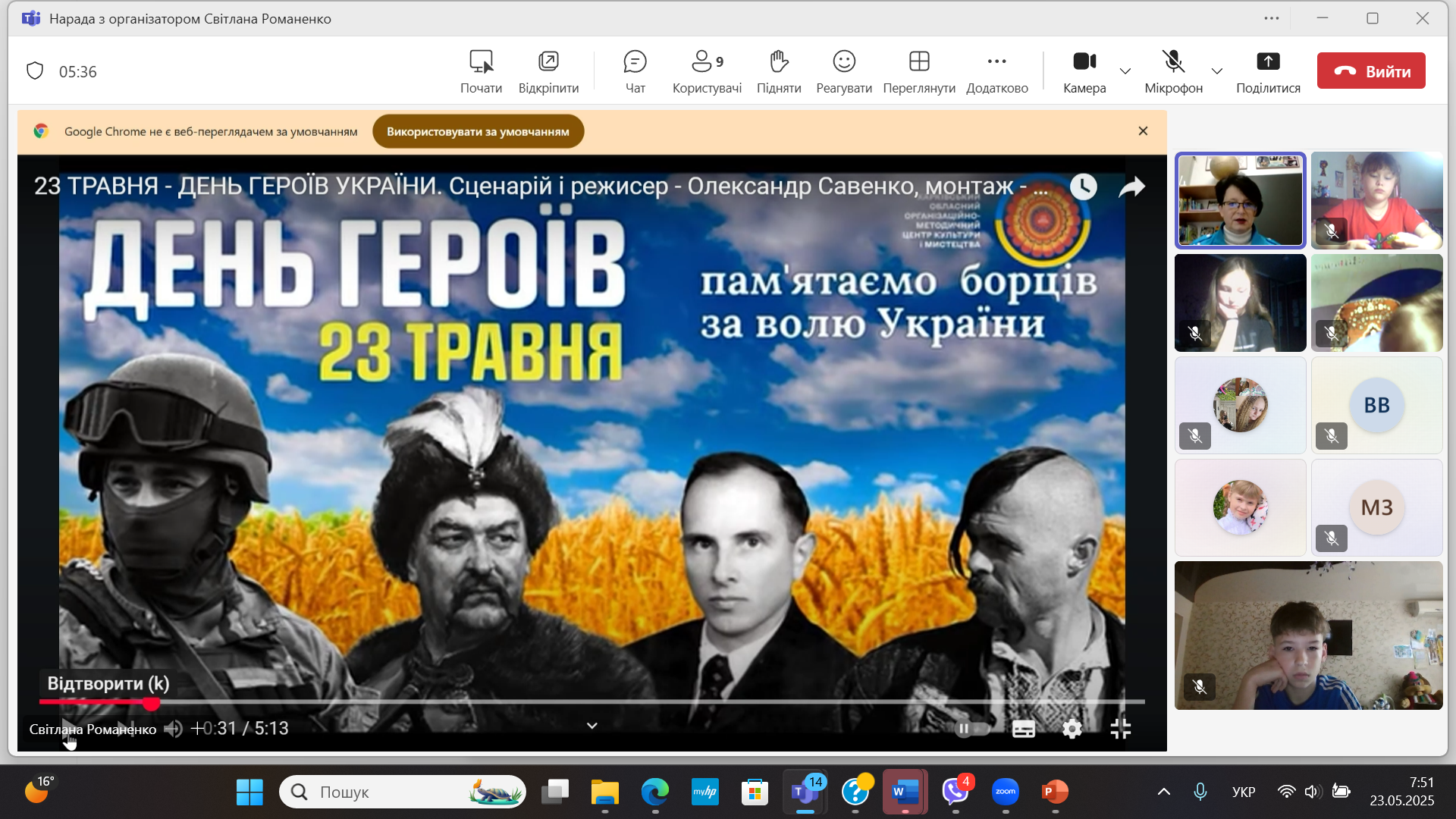1456x819 pixels.
Task: Open PowerPoint from the taskbar
Action: tap(1055, 792)
